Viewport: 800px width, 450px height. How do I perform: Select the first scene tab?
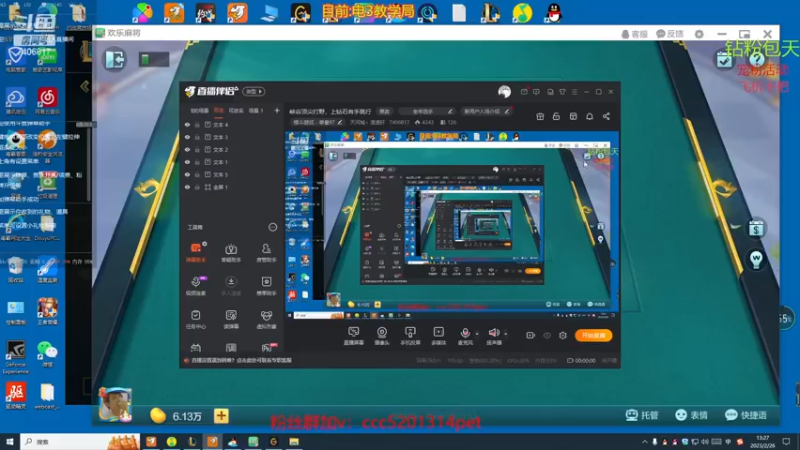[199, 111]
